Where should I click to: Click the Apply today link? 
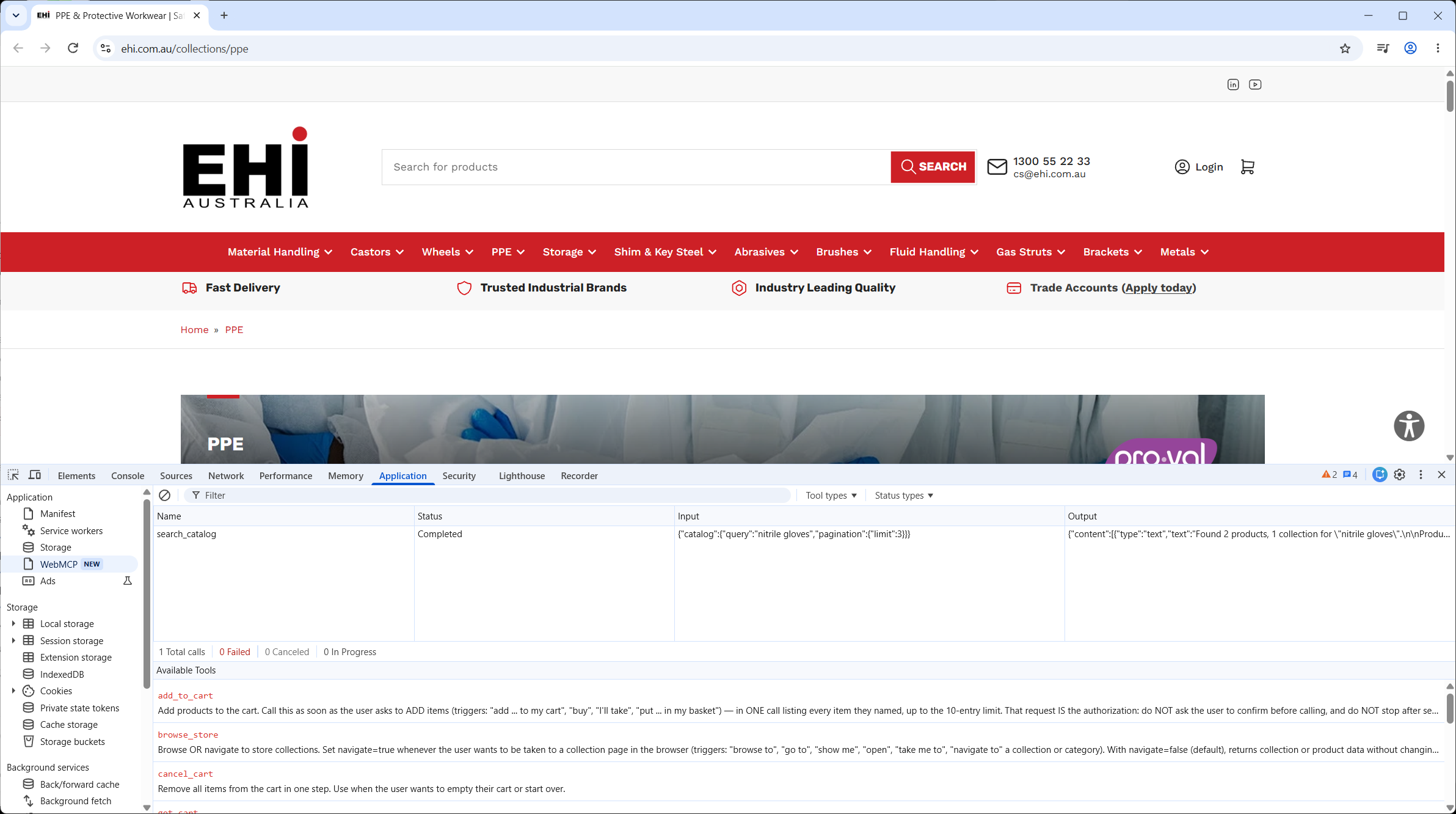pyautogui.click(x=1159, y=288)
